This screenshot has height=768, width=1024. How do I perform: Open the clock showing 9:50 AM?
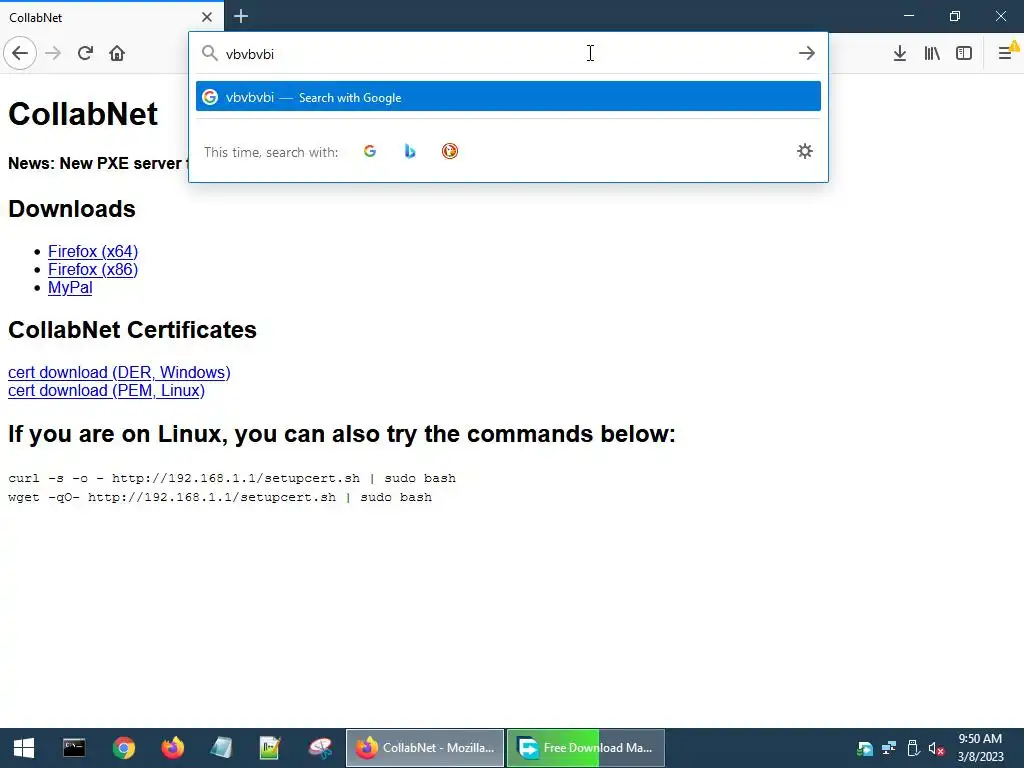(980, 748)
